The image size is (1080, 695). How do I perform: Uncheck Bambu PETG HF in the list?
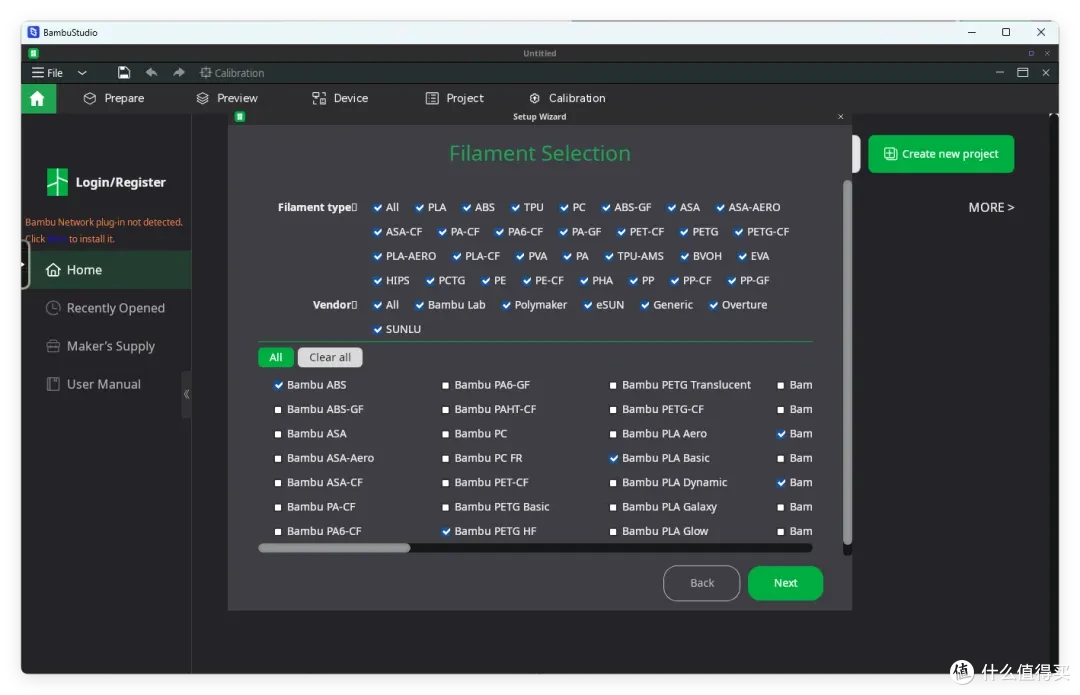point(446,531)
